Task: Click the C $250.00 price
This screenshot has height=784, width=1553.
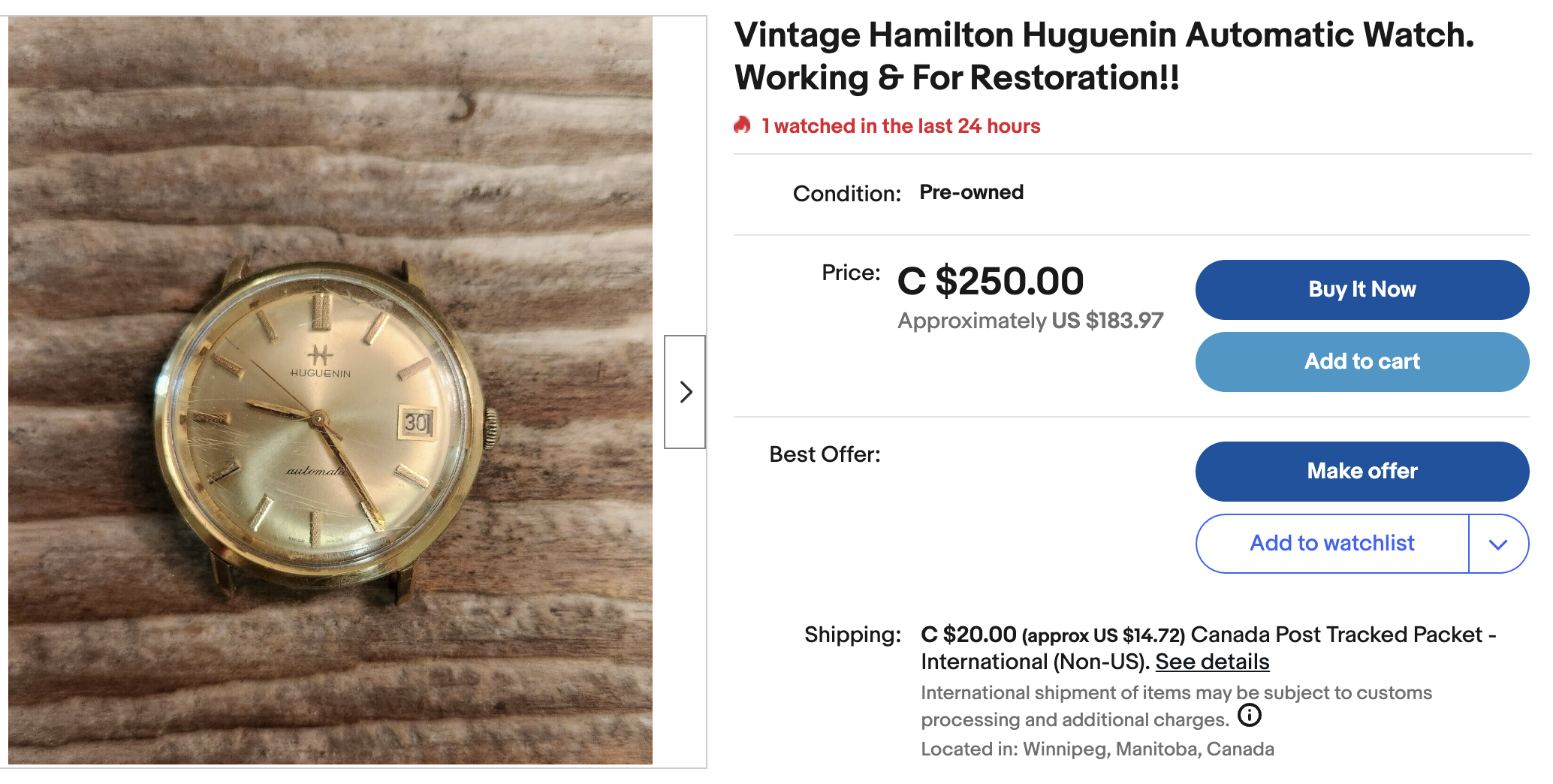Action: [x=991, y=282]
